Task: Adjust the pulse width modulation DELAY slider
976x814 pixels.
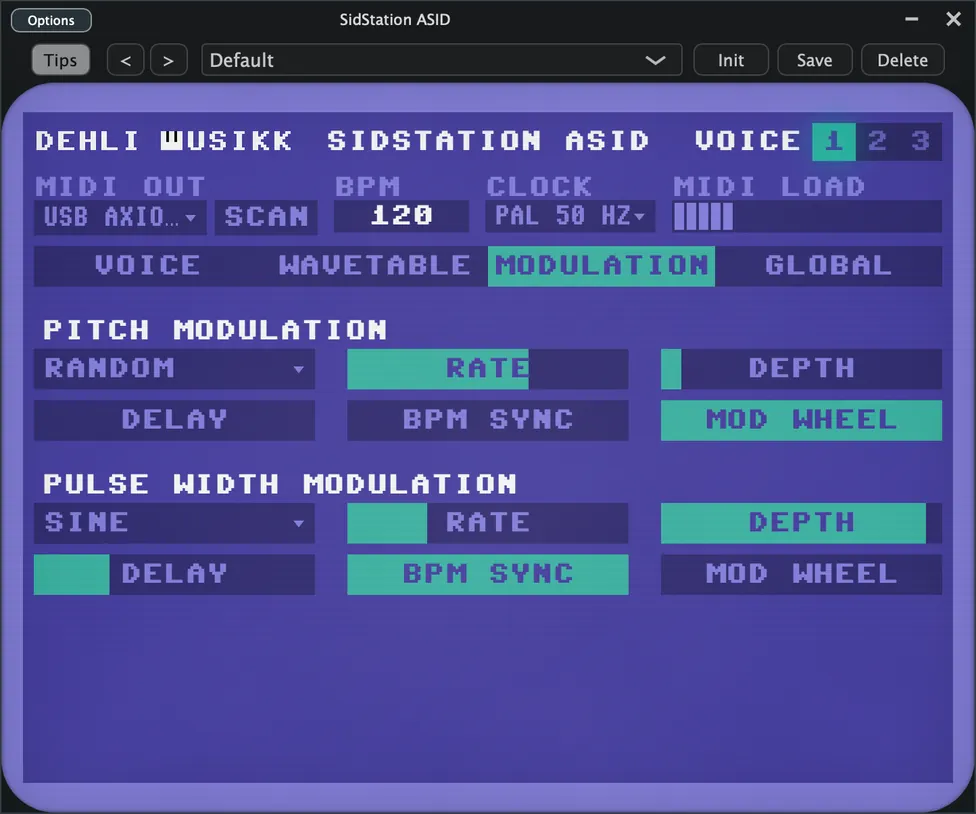Action: (x=174, y=574)
